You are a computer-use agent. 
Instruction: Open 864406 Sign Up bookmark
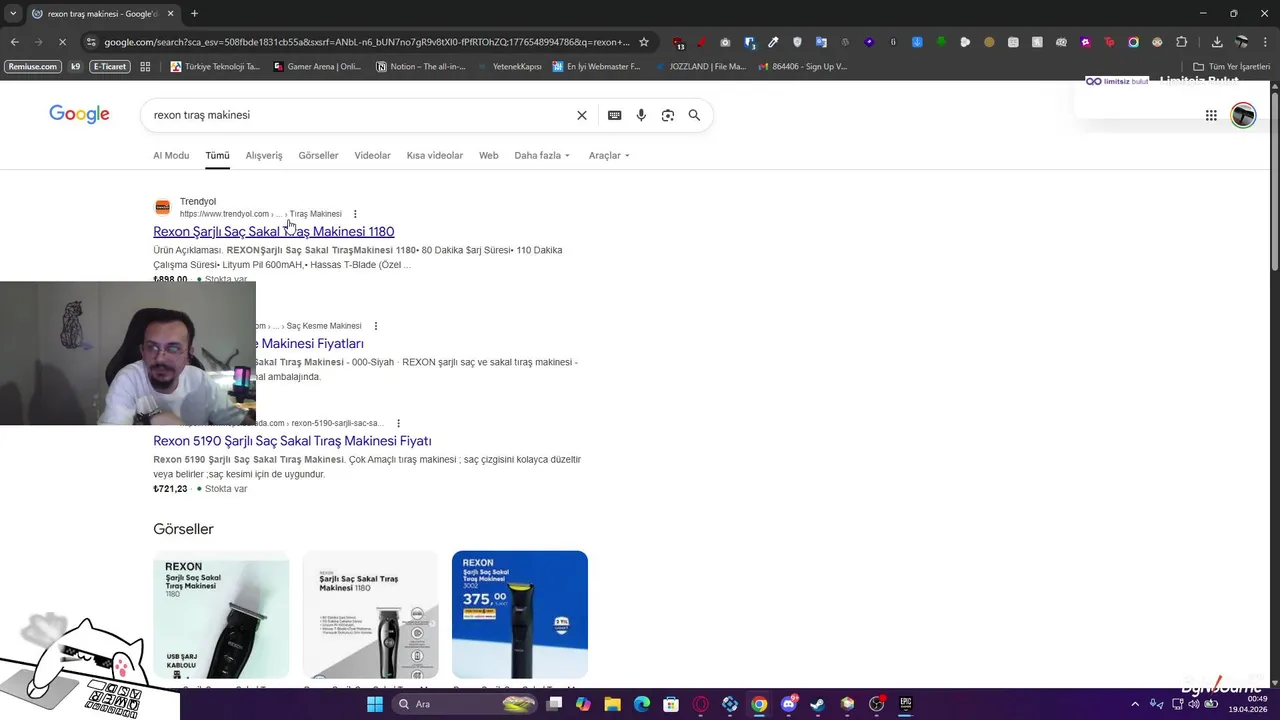pos(802,67)
